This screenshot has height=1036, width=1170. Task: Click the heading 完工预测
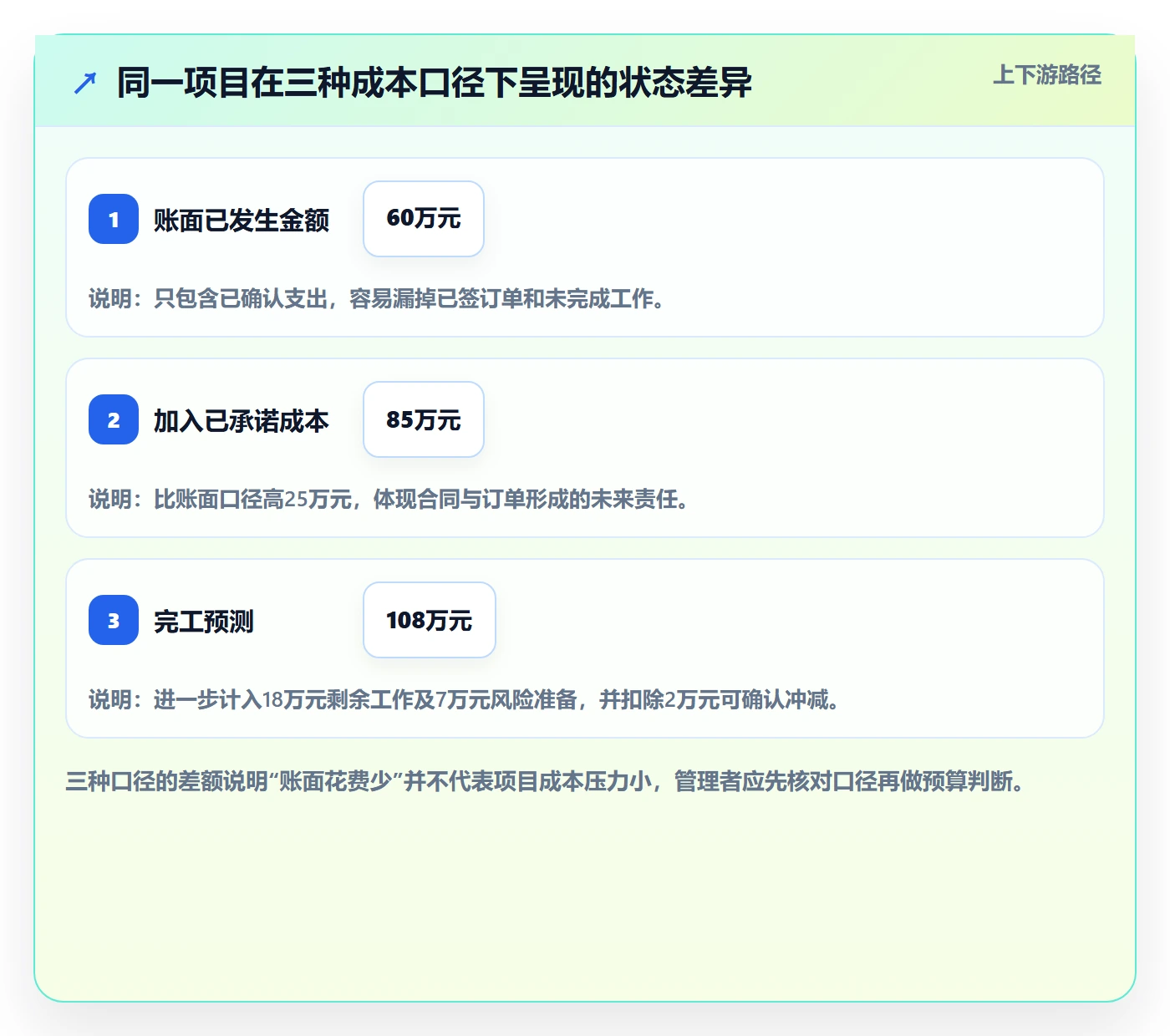204,621
